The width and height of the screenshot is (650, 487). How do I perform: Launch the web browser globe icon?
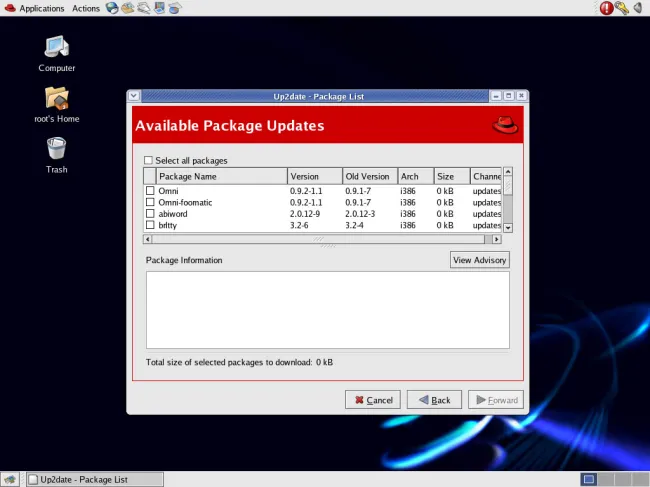coord(112,8)
